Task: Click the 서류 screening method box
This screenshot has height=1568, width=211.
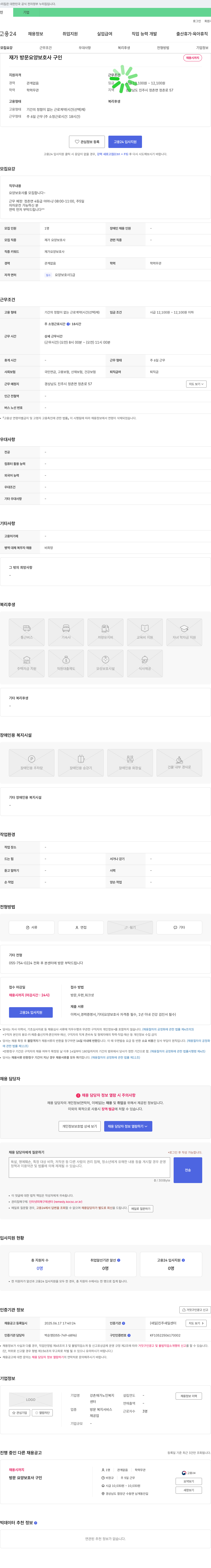Action: point(32,928)
